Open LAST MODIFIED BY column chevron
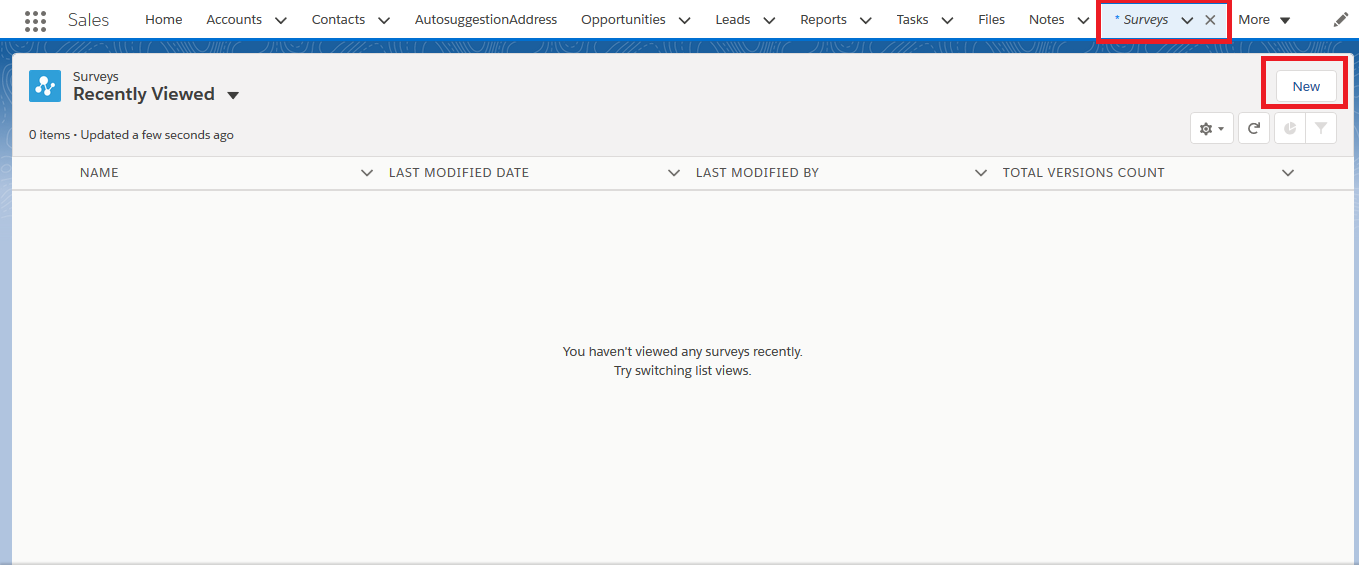The image size is (1359, 565). (x=981, y=173)
